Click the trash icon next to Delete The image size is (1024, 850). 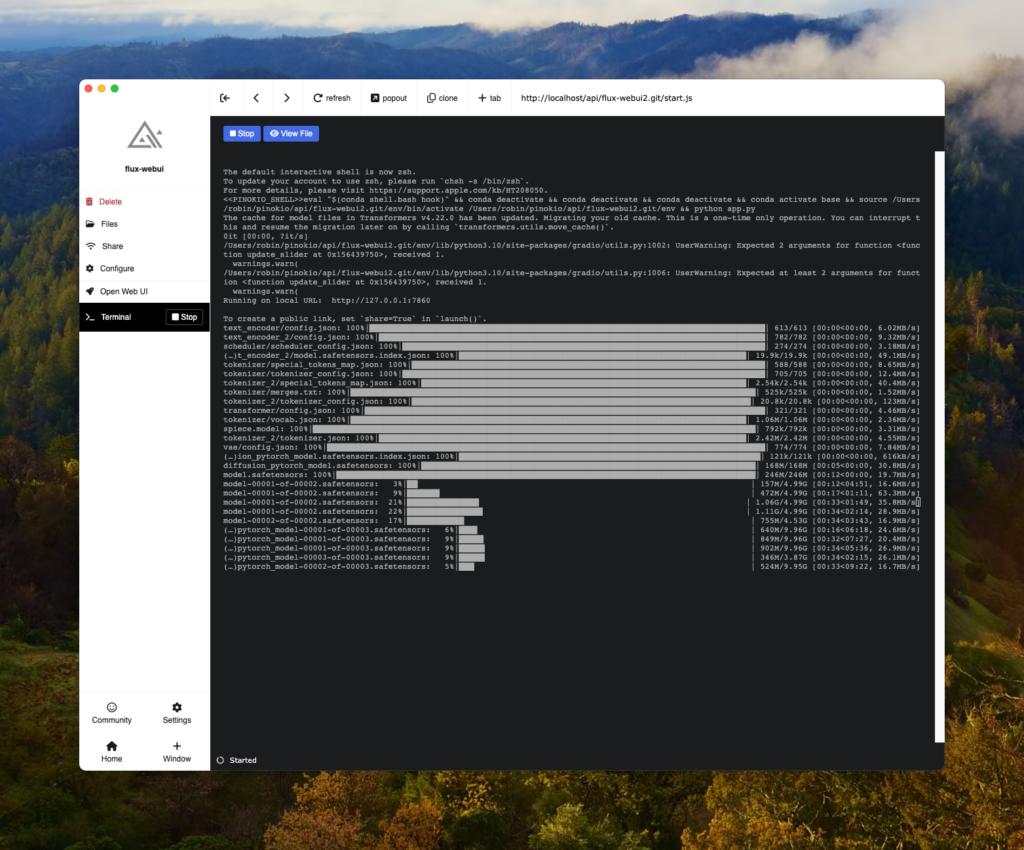click(x=89, y=202)
